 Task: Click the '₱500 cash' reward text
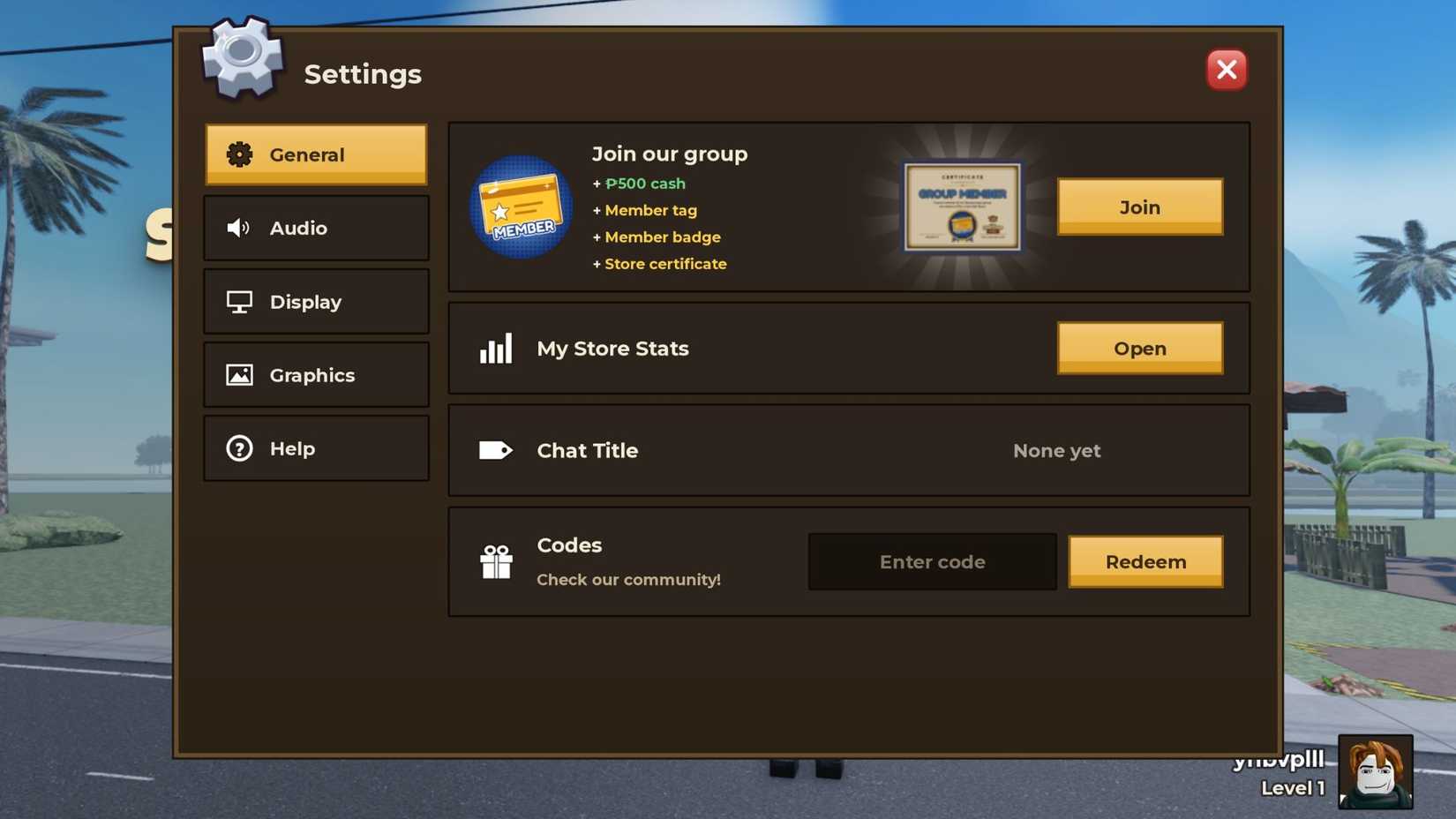[x=645, y=184]
